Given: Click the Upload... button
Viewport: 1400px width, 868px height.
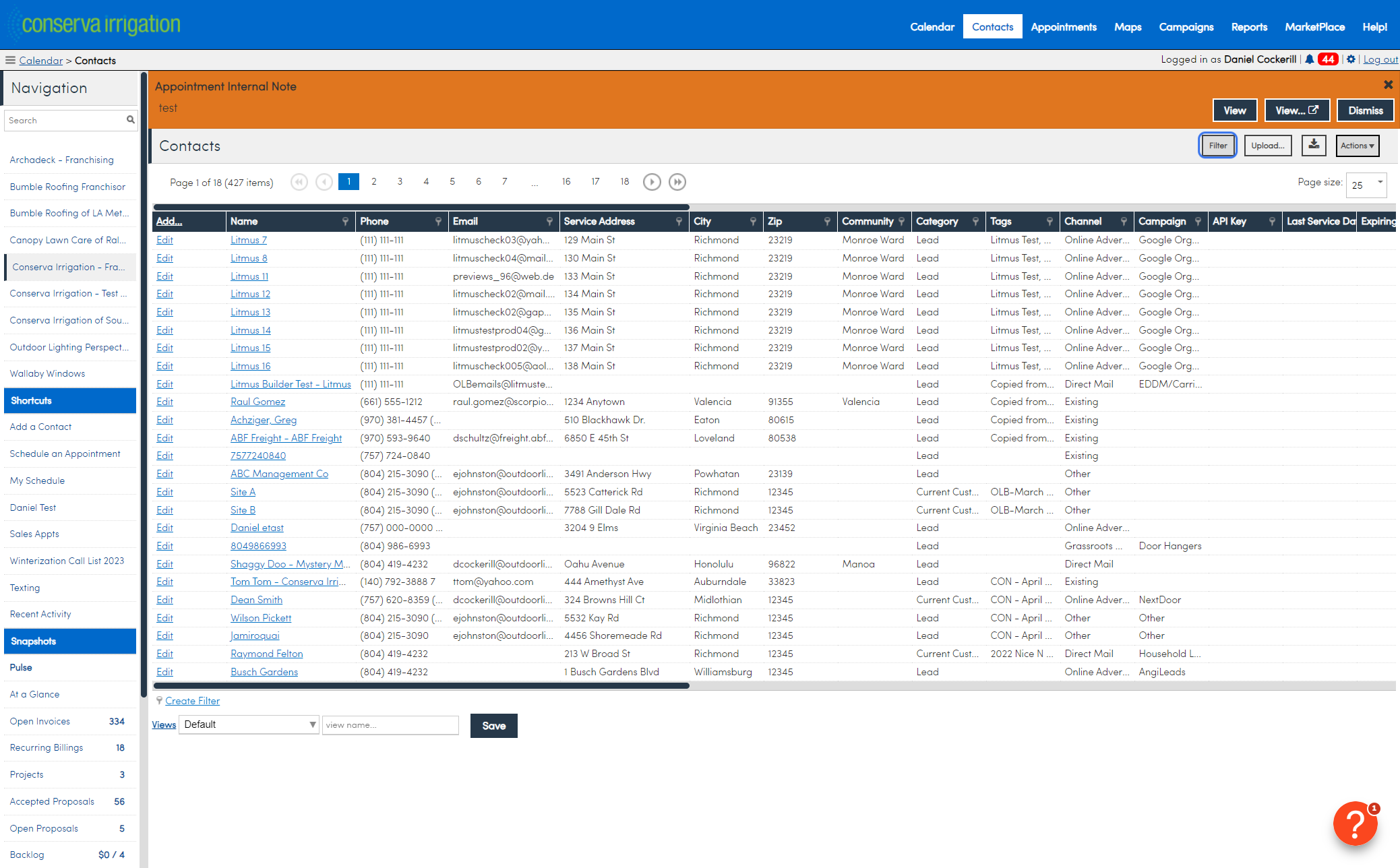Looking at the screenshot, I should click(1268, 146).
